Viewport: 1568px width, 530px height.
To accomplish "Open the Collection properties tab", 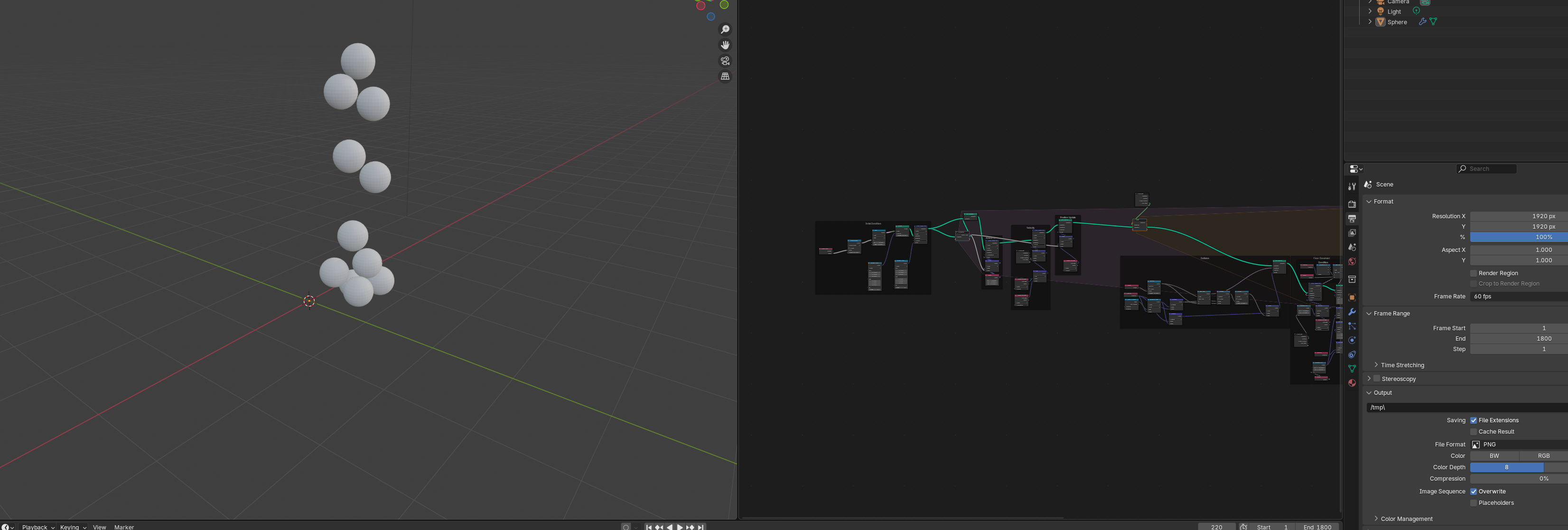I will click(1352, 279).
